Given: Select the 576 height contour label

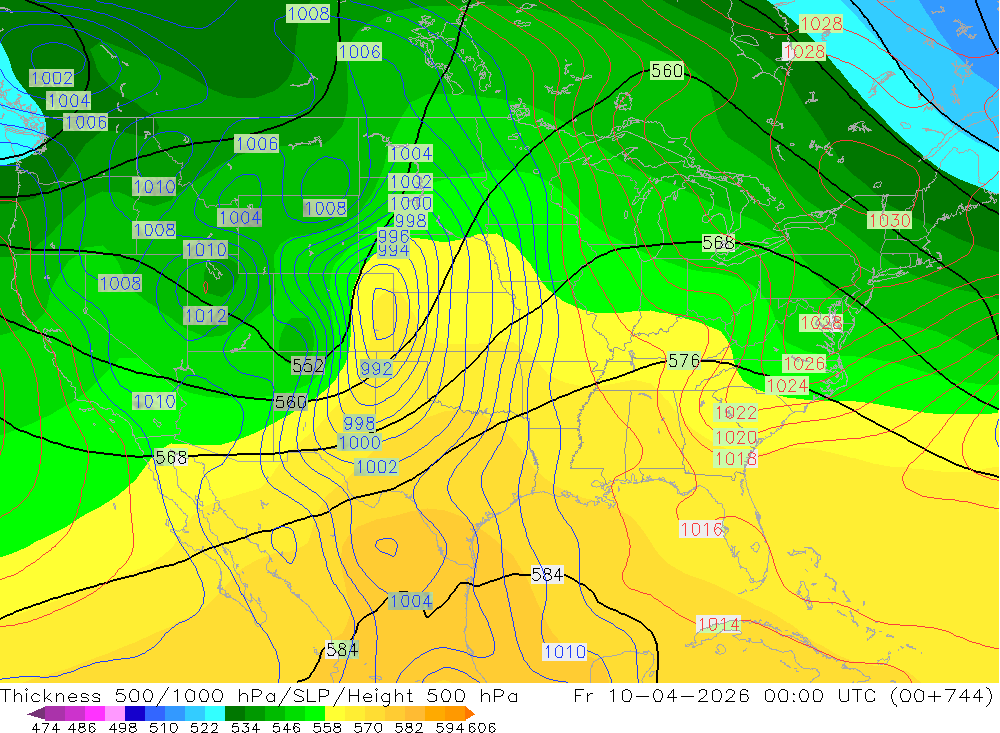Looking at the screenshot, I should click(684, 361).
